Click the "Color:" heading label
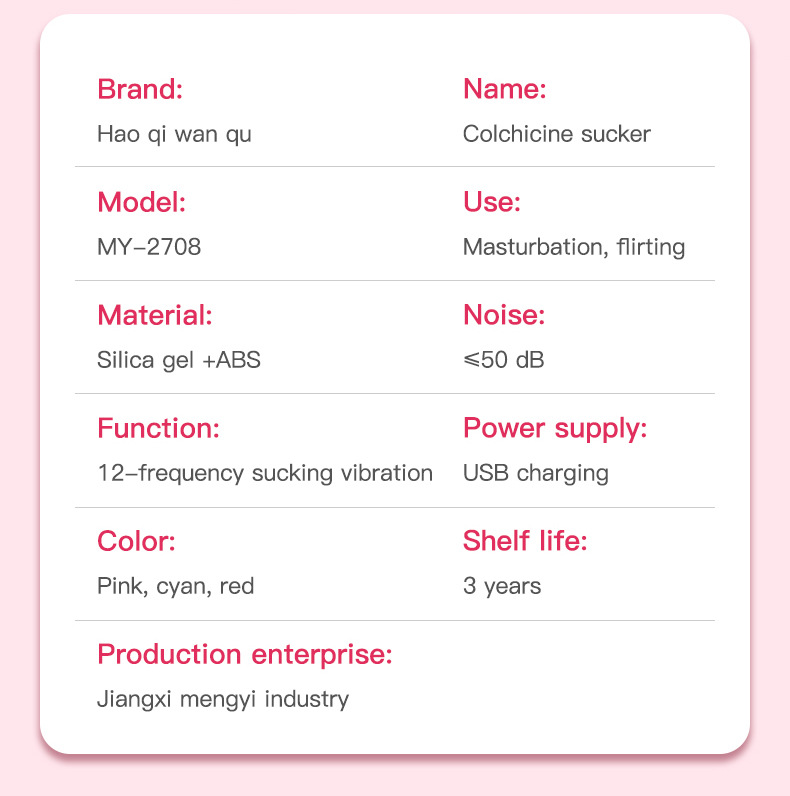Screen dimensions: 790x796 point(136,541)
